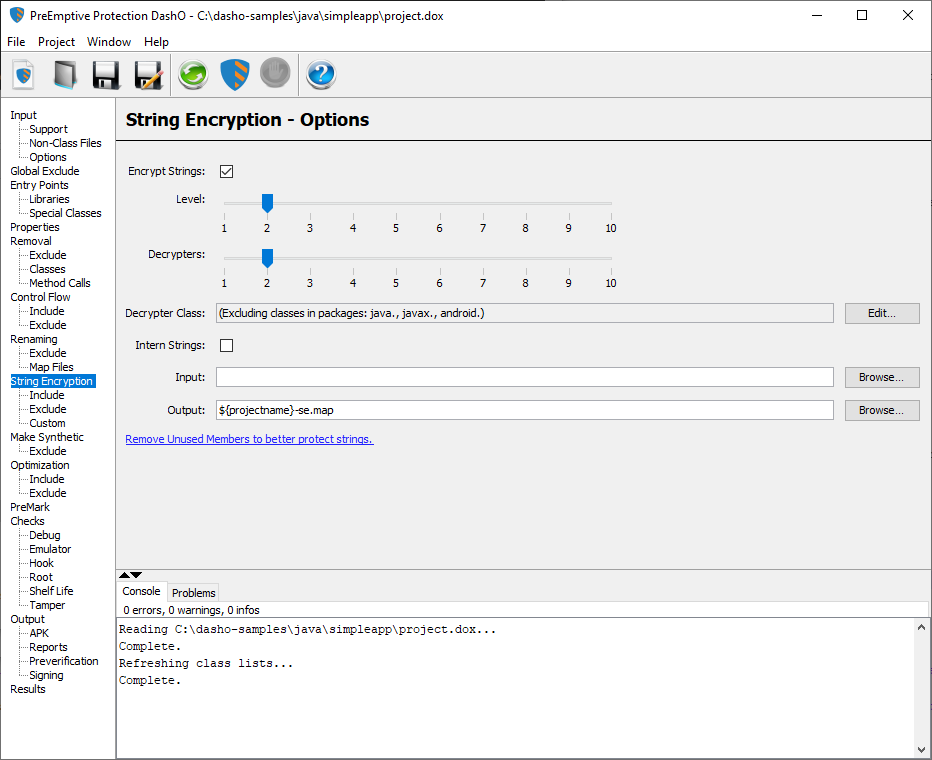The image size is (932, 760).
Task: Switch to the Problems tab
Action: click(194, 593)
